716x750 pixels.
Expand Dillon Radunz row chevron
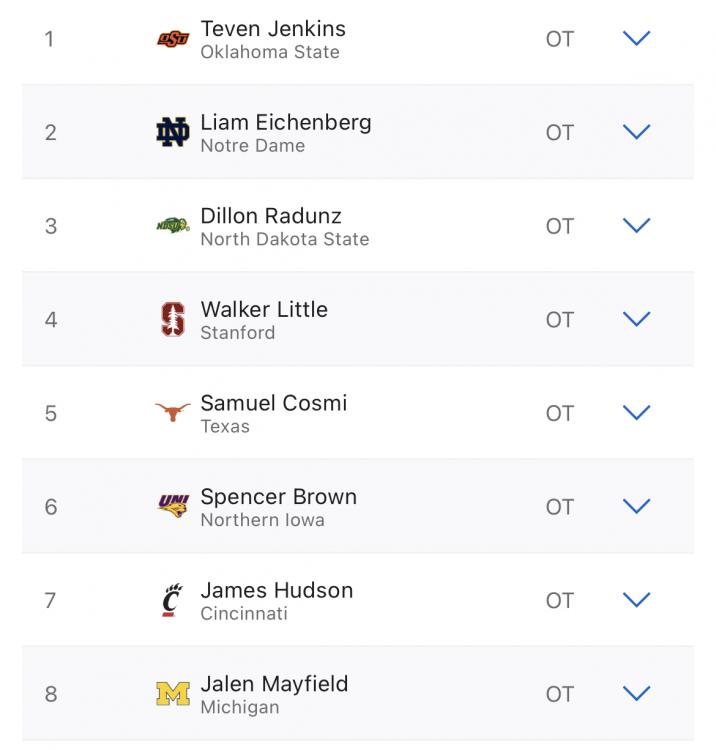click(636, 226)
